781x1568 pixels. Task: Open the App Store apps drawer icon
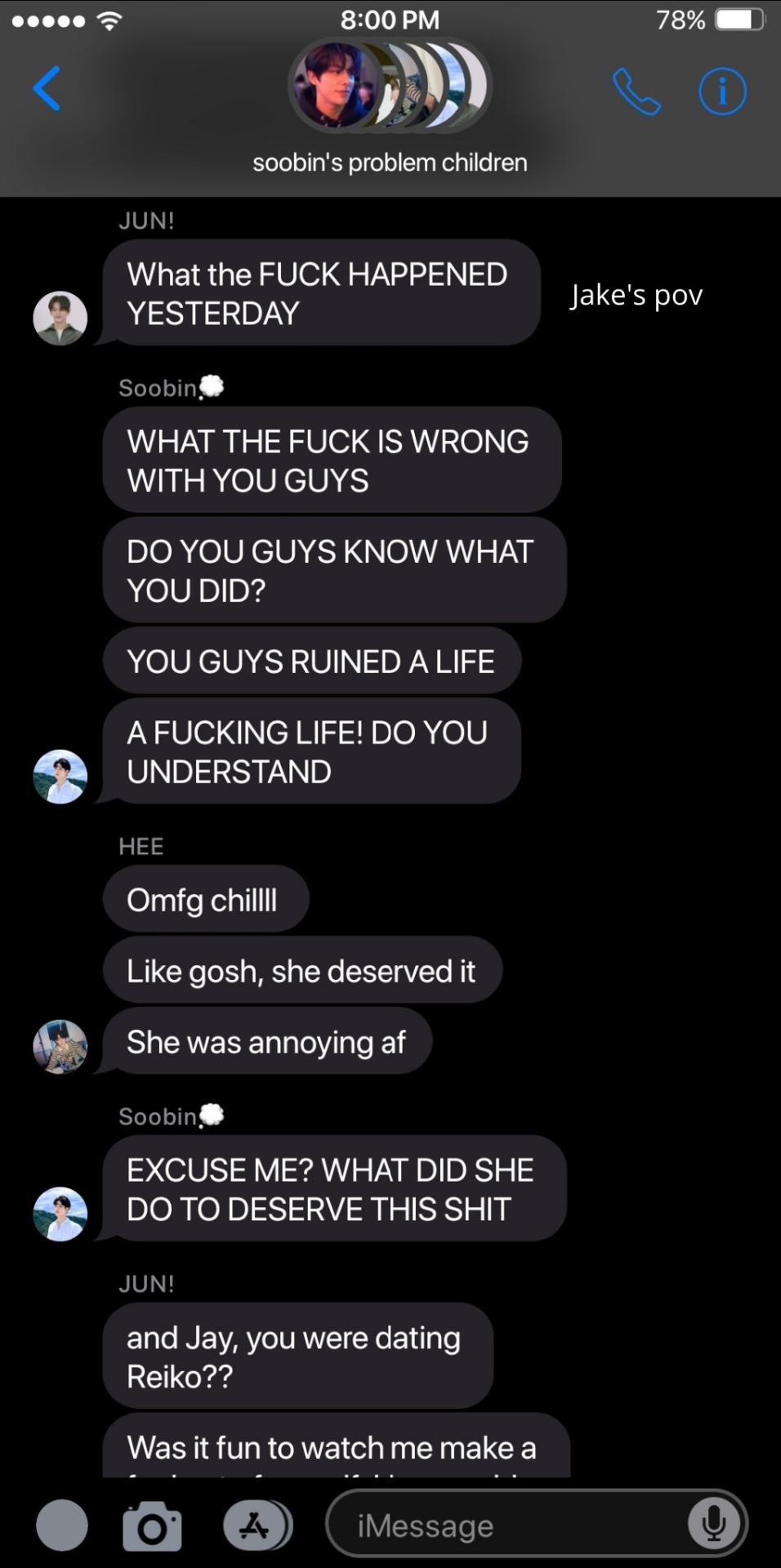pyautogui.click(x=257, y=1525)
